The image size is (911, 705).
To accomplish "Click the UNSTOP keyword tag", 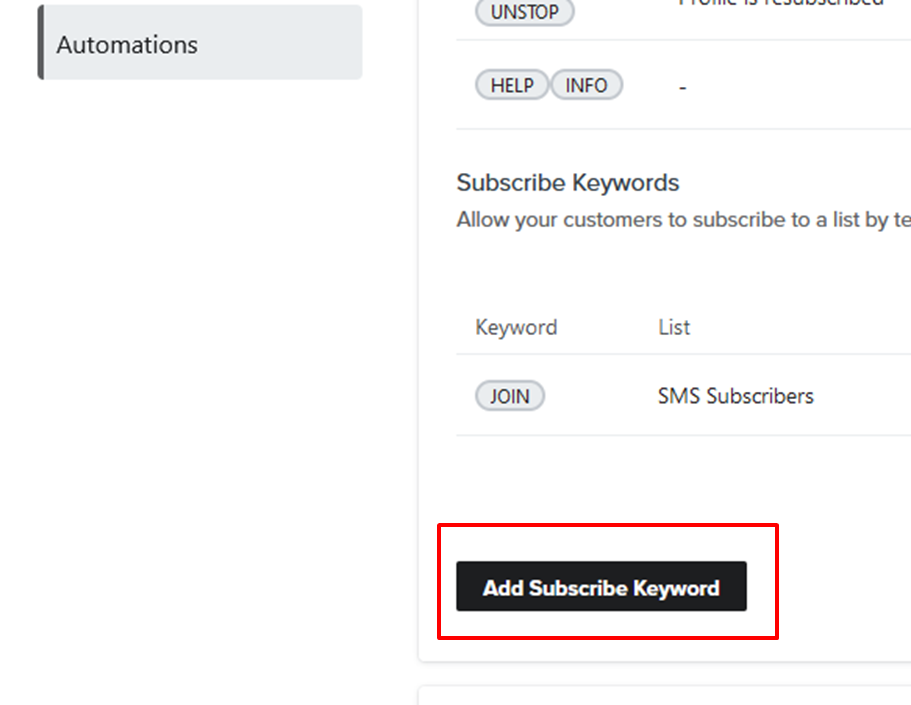I will tap(524, 13).
